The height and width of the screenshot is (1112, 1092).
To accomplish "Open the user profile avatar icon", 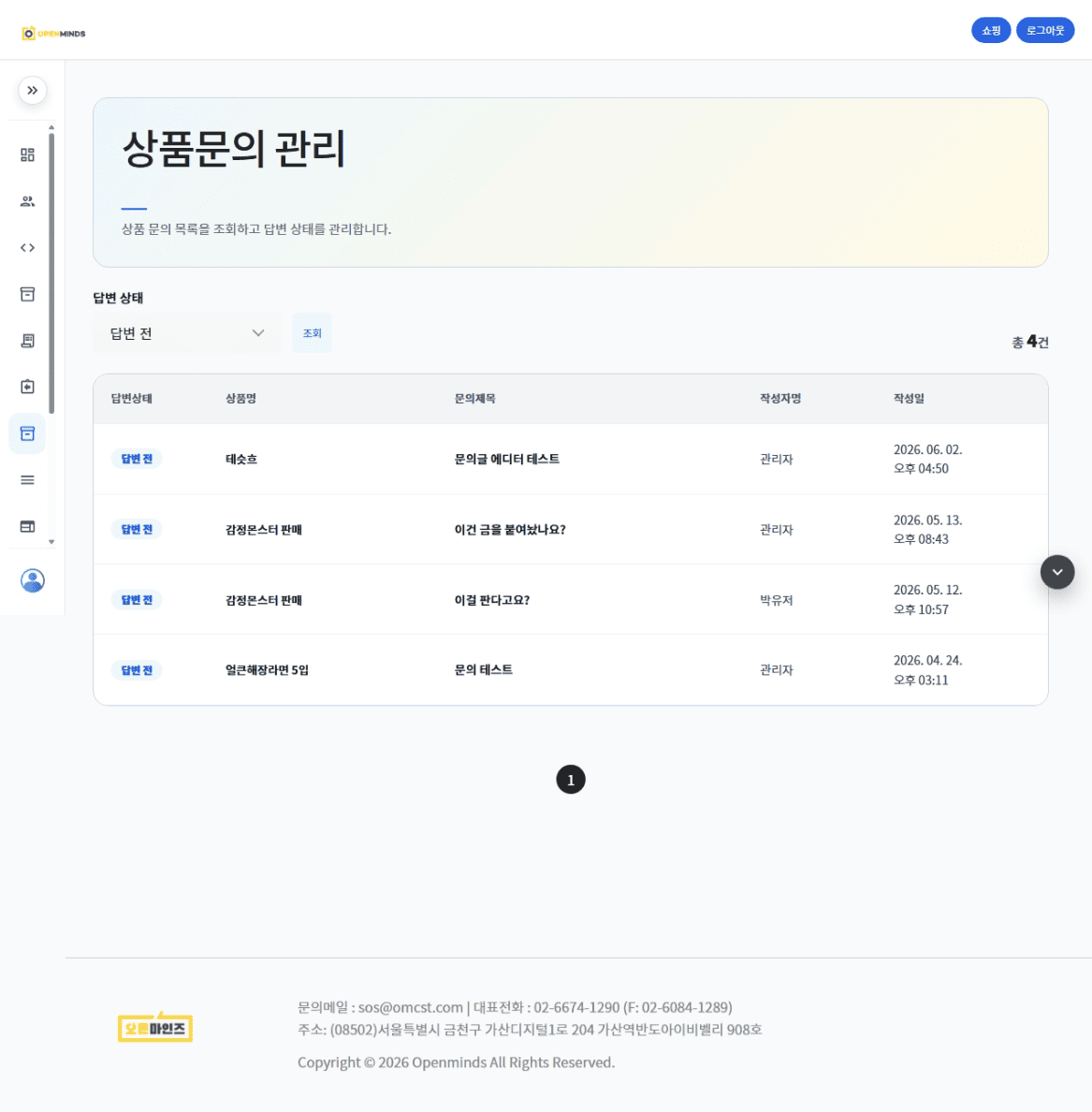I will pyautogui.click(x=33, y=581).
